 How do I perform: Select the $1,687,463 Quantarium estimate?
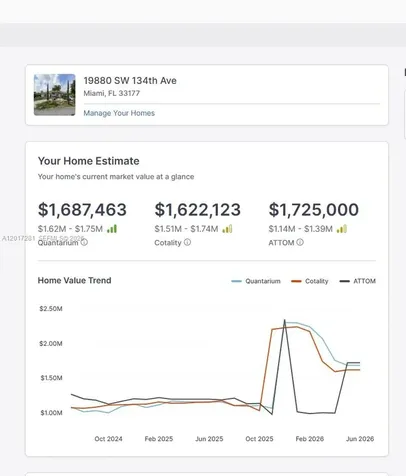[x=82, y=210]
